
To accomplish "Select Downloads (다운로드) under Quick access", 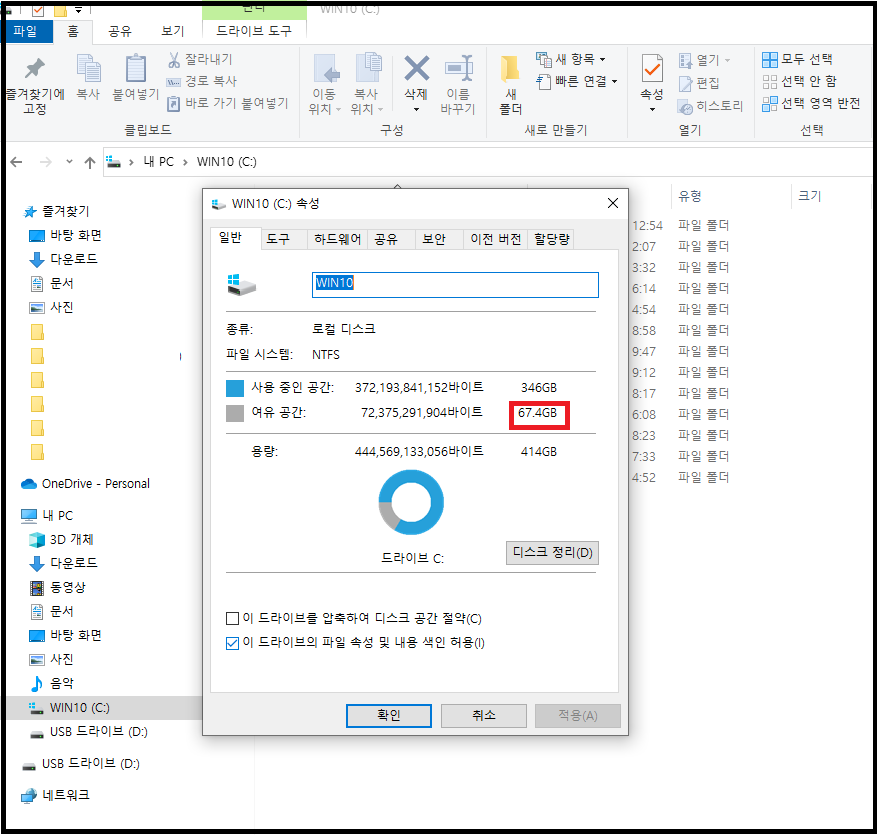I will (x=63, y=259).
